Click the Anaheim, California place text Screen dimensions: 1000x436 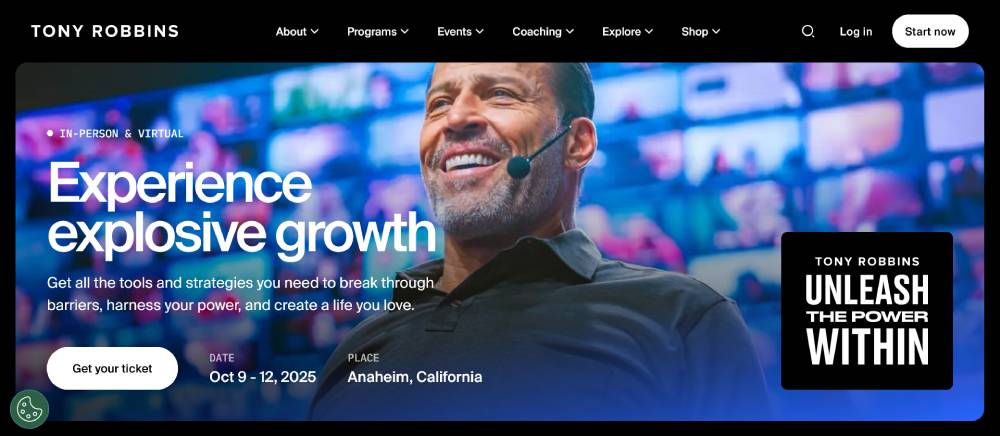[415, 377]
